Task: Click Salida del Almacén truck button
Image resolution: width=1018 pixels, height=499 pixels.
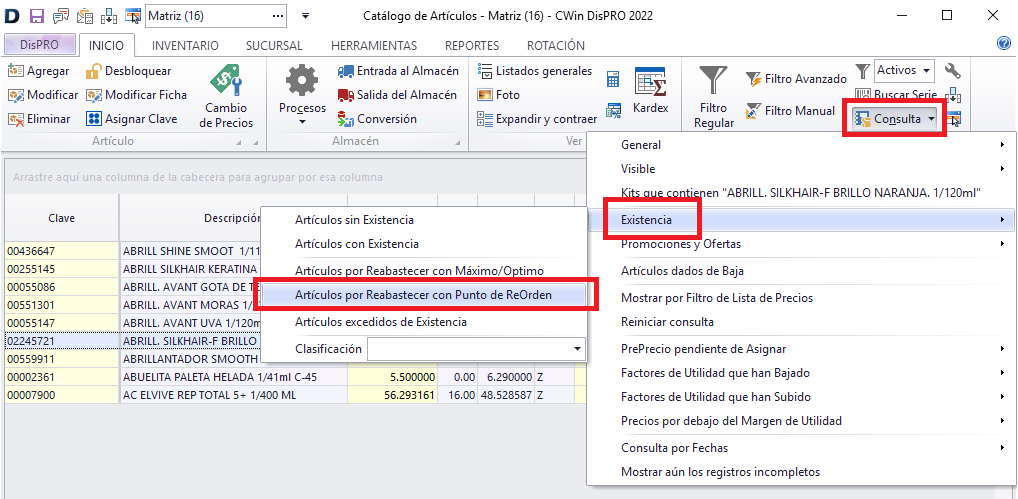Action: pyautogui.click(x=397, y=95)
